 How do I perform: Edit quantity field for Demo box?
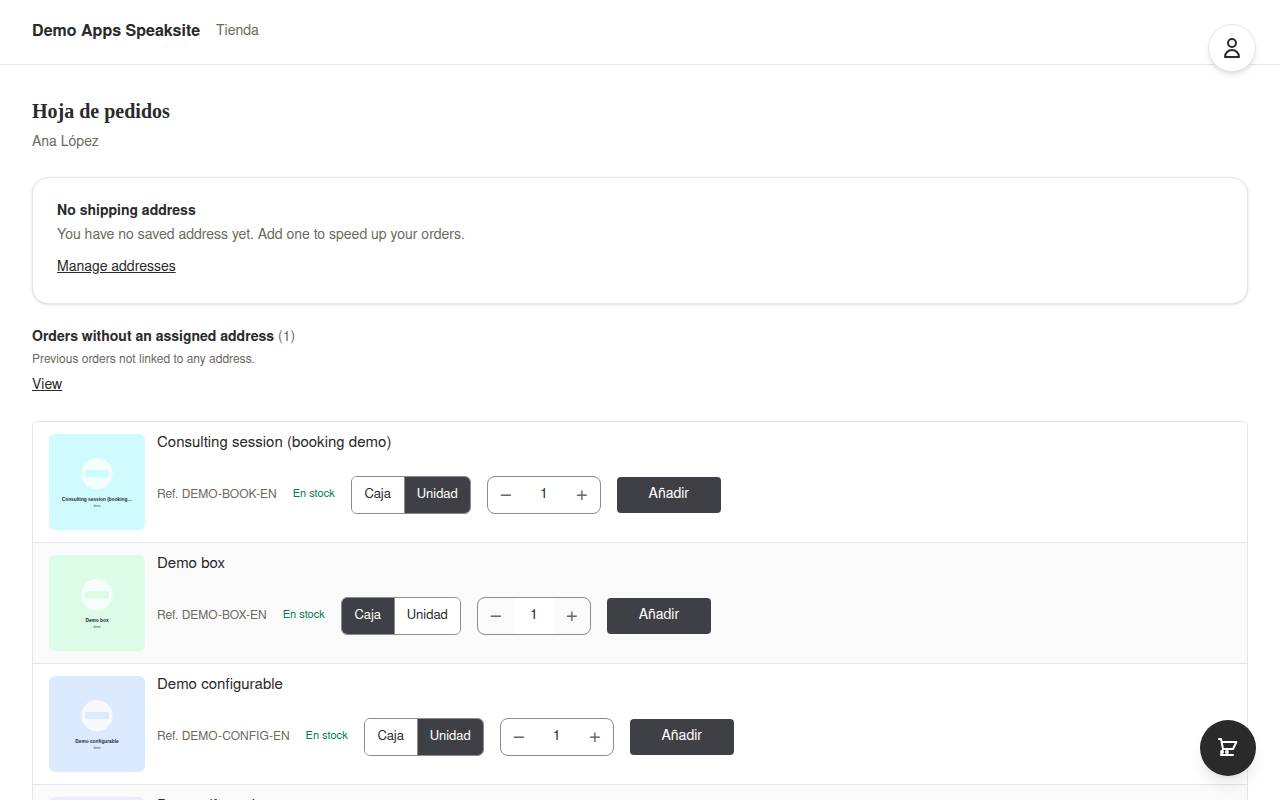(x=534, y=616)
